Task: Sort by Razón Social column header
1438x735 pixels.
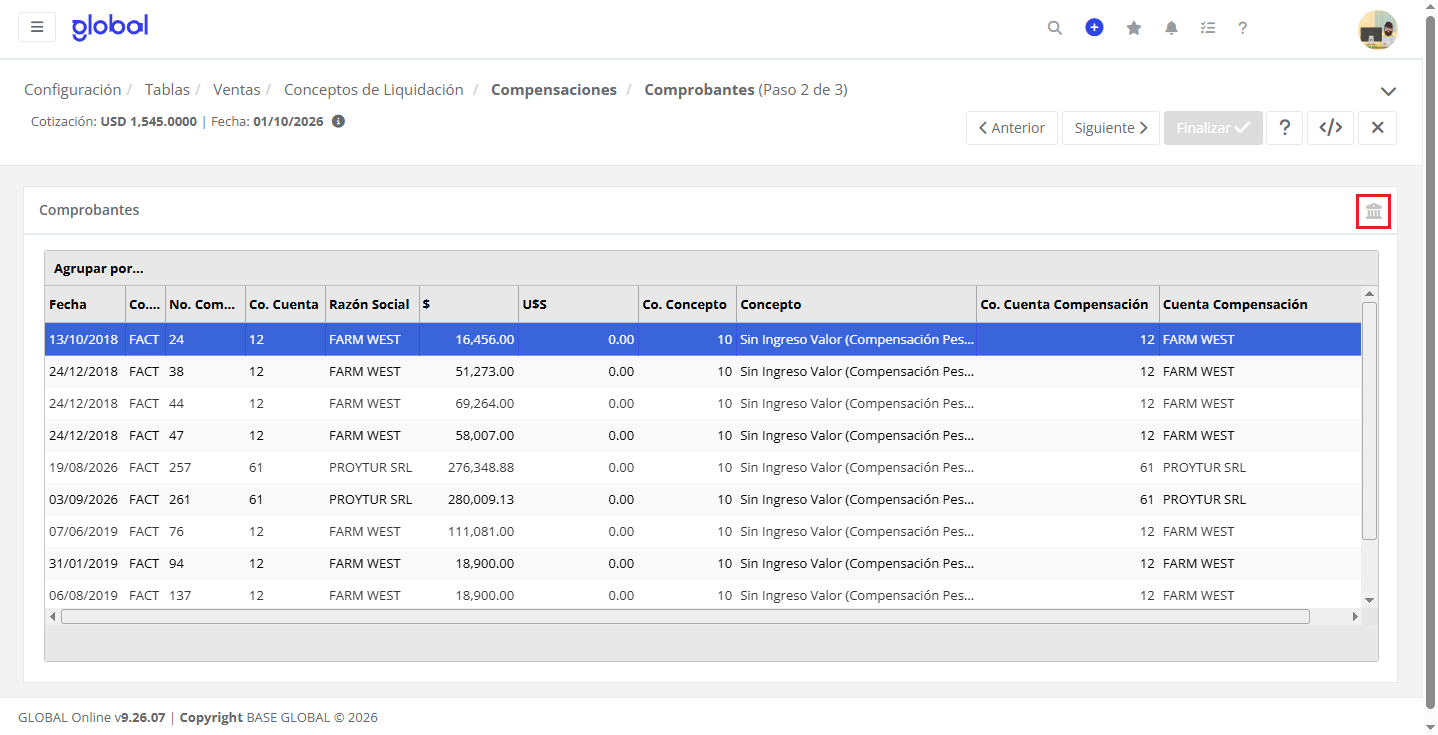Action: pos(372,304)
